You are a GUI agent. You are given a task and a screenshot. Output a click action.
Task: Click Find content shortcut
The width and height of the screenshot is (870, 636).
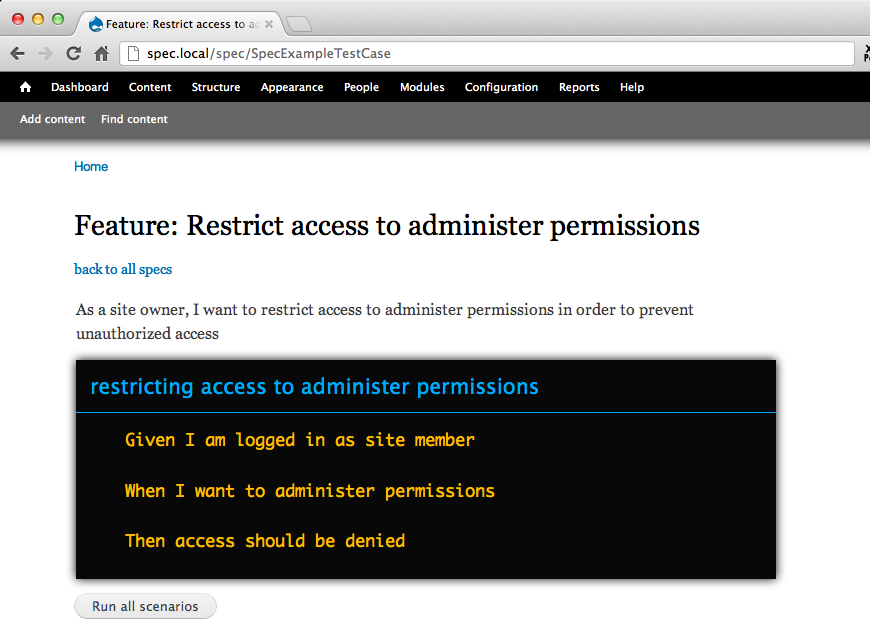pos(134,120)
